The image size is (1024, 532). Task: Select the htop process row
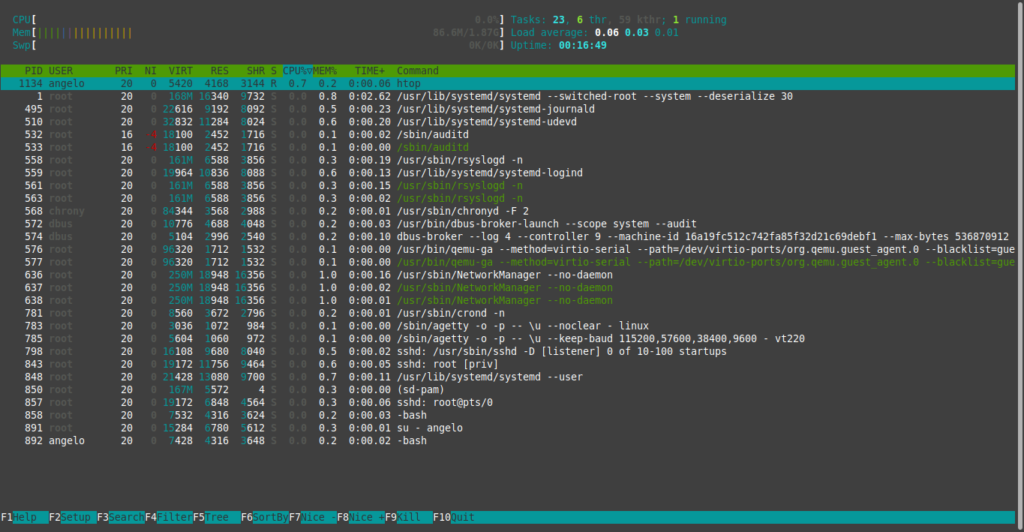[507, 84]
